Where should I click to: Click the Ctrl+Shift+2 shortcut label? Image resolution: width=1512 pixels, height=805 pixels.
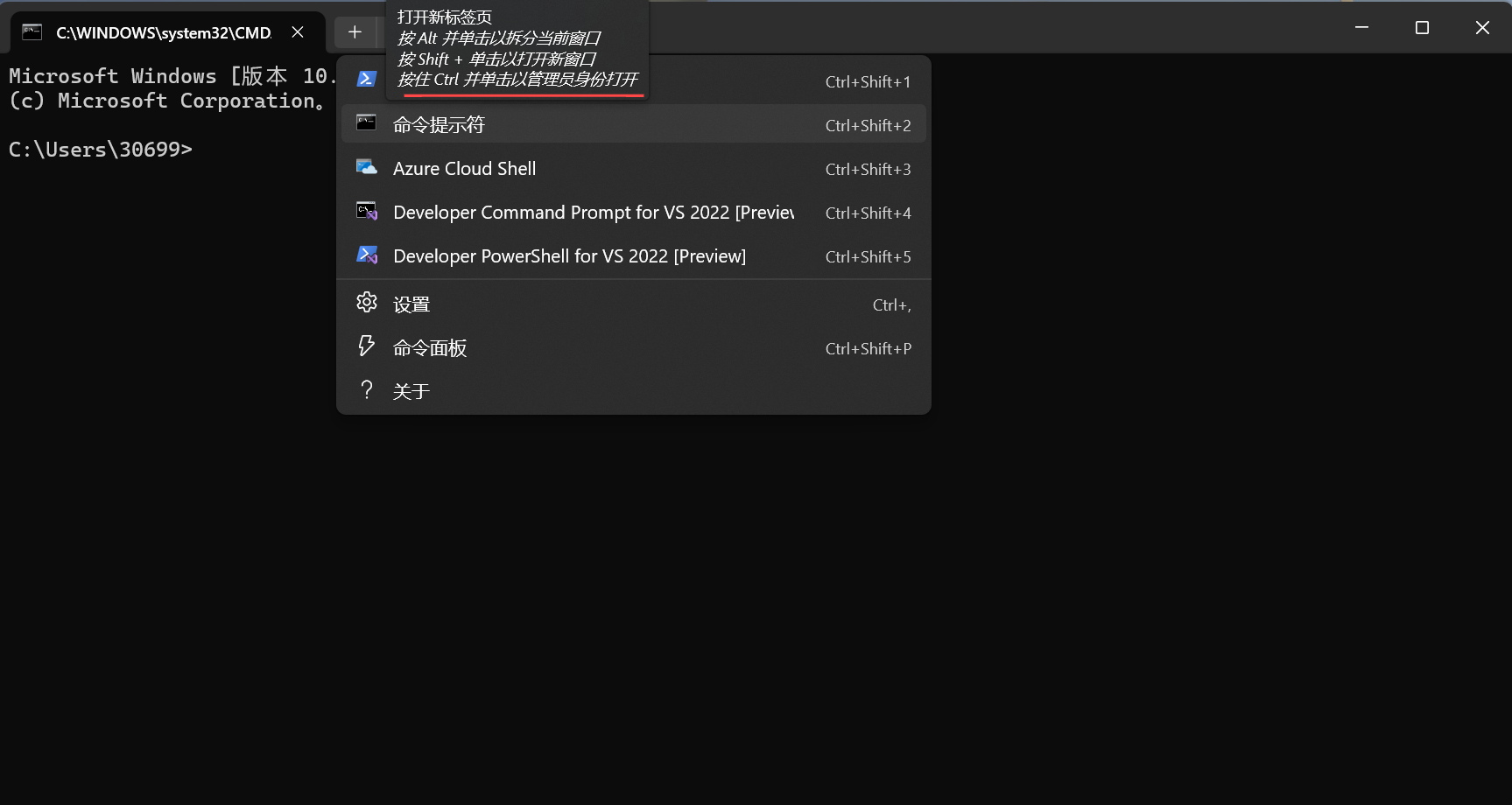[x=868, y=125]
